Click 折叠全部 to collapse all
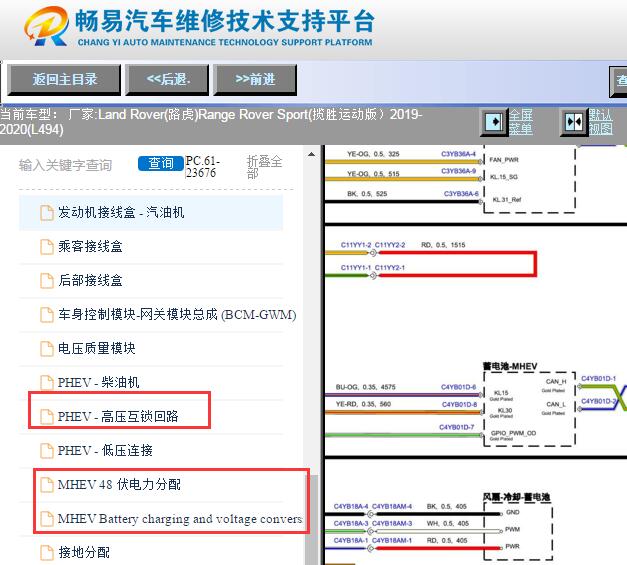627x565 pixels. (264, 167)
